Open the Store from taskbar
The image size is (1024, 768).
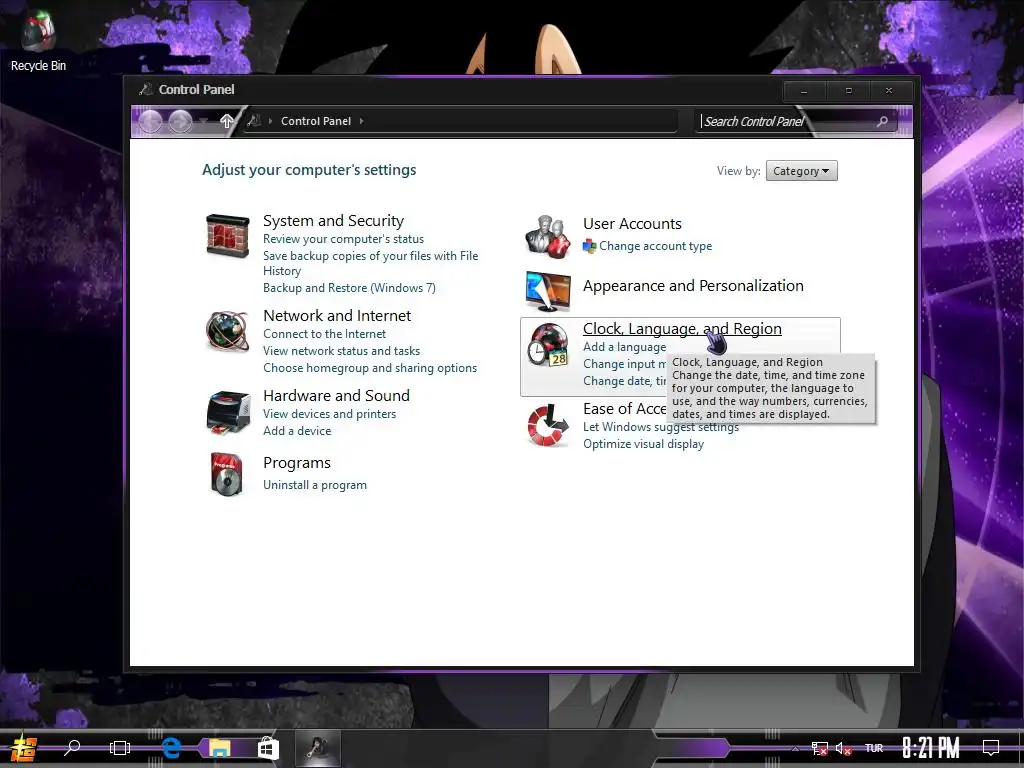pyautogui.click(x=268, y=748)
